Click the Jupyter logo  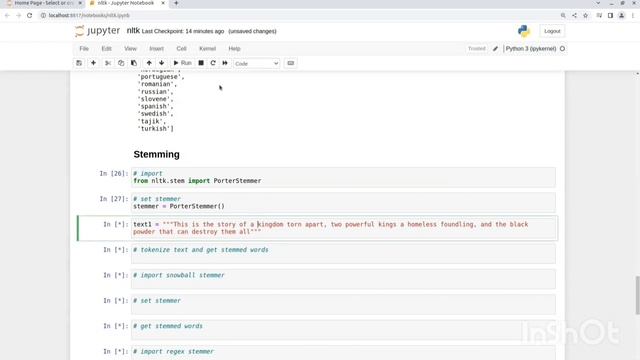point(98,31)
